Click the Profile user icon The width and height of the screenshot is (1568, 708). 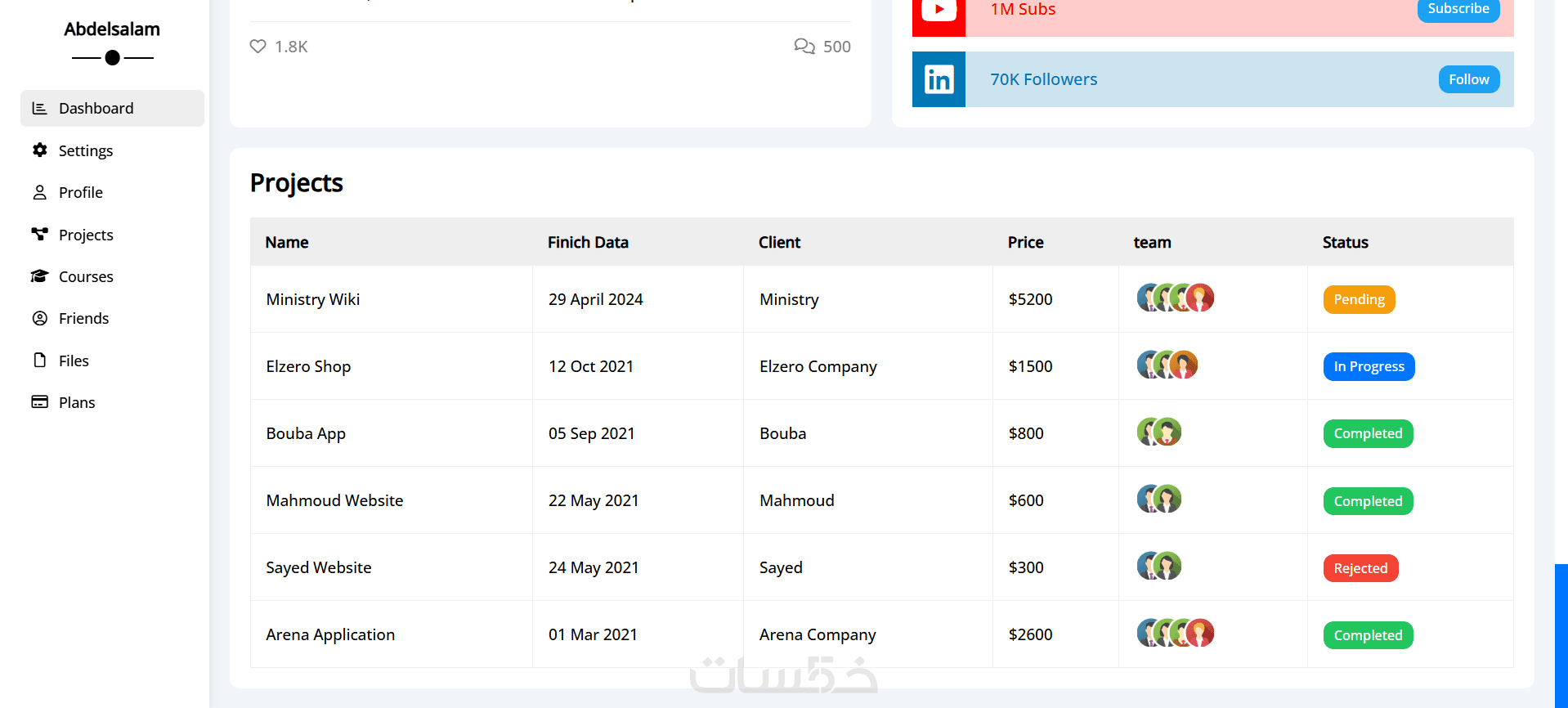(39, 192)
